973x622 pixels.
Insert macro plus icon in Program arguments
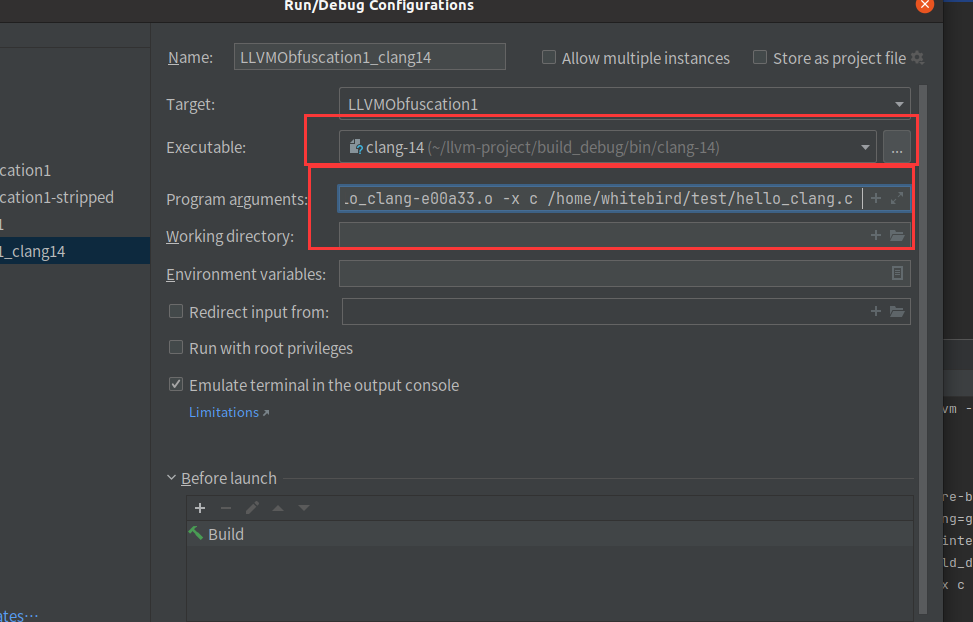pos(876,199)
